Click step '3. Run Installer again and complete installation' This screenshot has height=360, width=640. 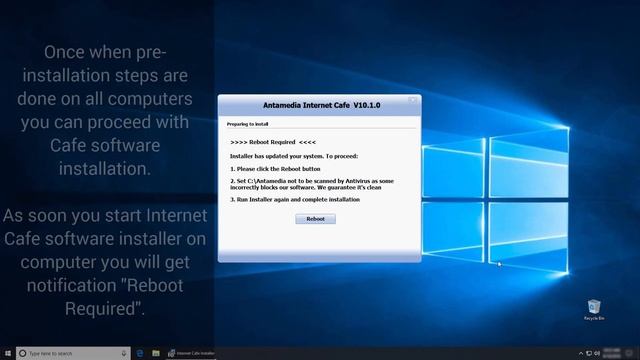tap(295, 200)
